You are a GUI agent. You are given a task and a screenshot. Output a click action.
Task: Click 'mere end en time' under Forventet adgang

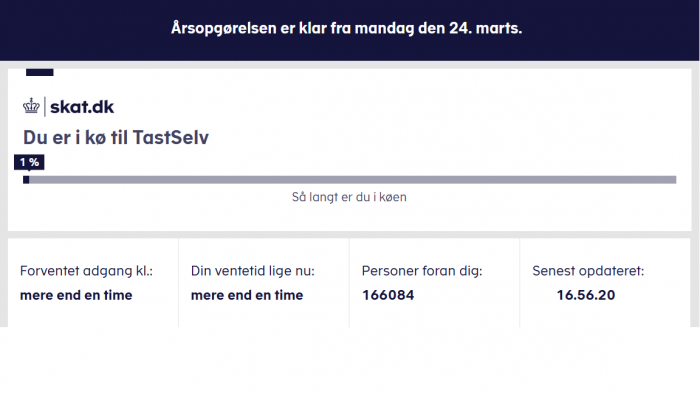tap(76, 295)
